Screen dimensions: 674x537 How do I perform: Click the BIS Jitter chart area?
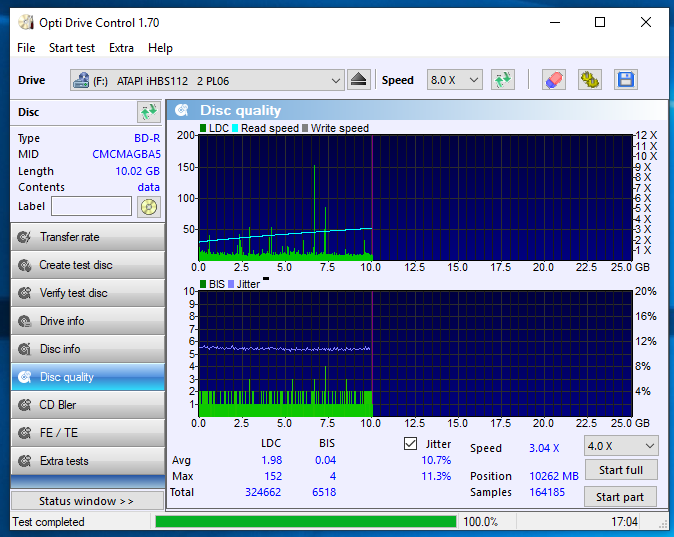coord(415,353)
